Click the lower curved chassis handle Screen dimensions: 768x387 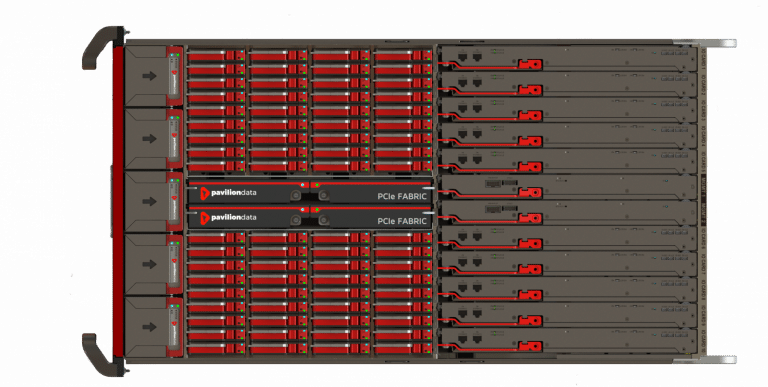click(x=102, y=355)
